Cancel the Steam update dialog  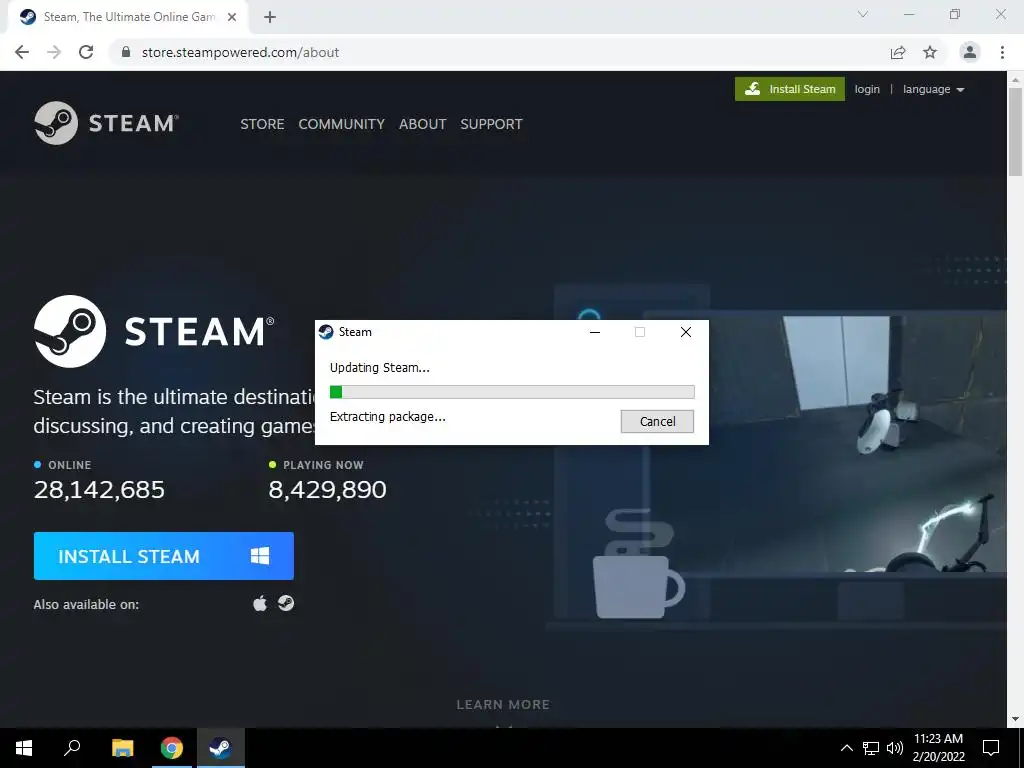657,421
